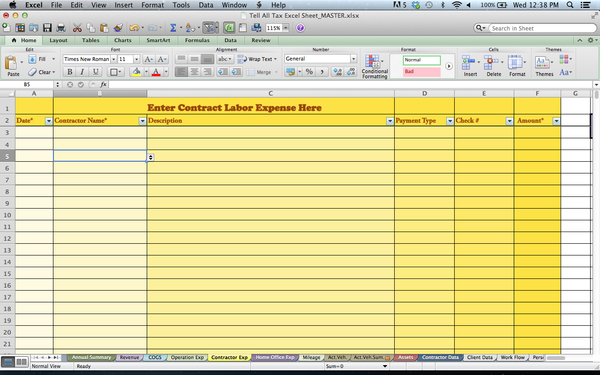Screen dimensions: 600x375
Task: Toggle Italic formatting
Action: pos(82,72)
